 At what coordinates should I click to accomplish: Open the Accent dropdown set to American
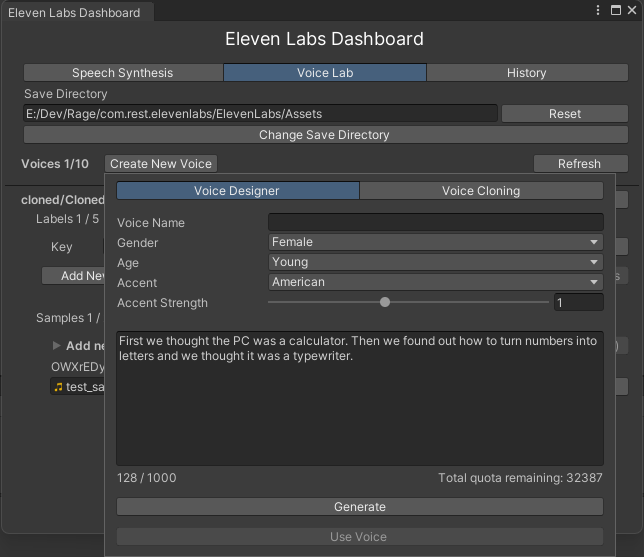(435, 282)
